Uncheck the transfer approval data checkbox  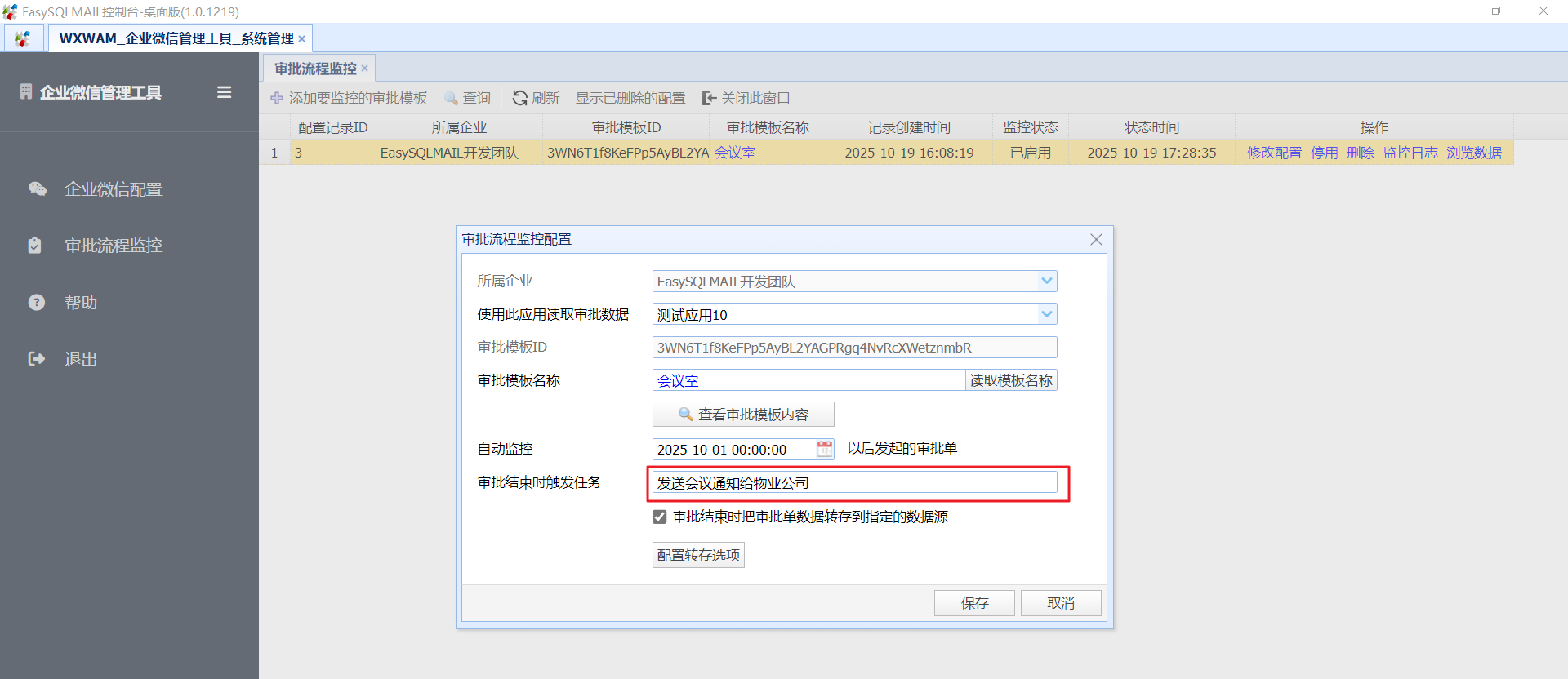(x=660, y=517)
